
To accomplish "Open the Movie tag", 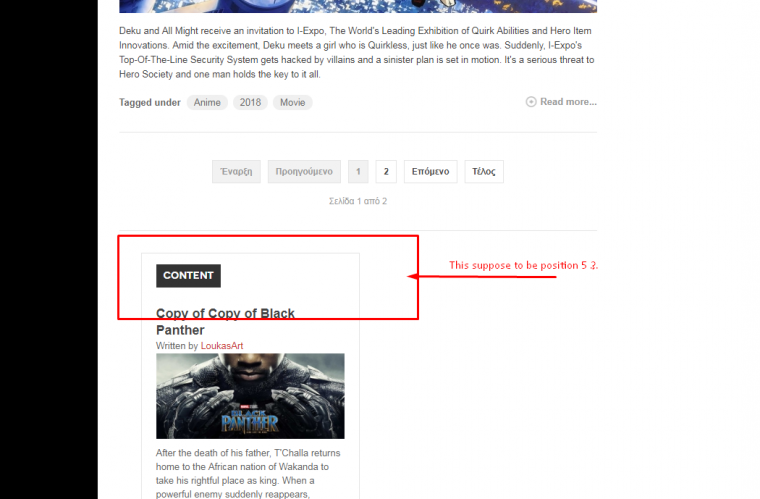I will [292, 103].
